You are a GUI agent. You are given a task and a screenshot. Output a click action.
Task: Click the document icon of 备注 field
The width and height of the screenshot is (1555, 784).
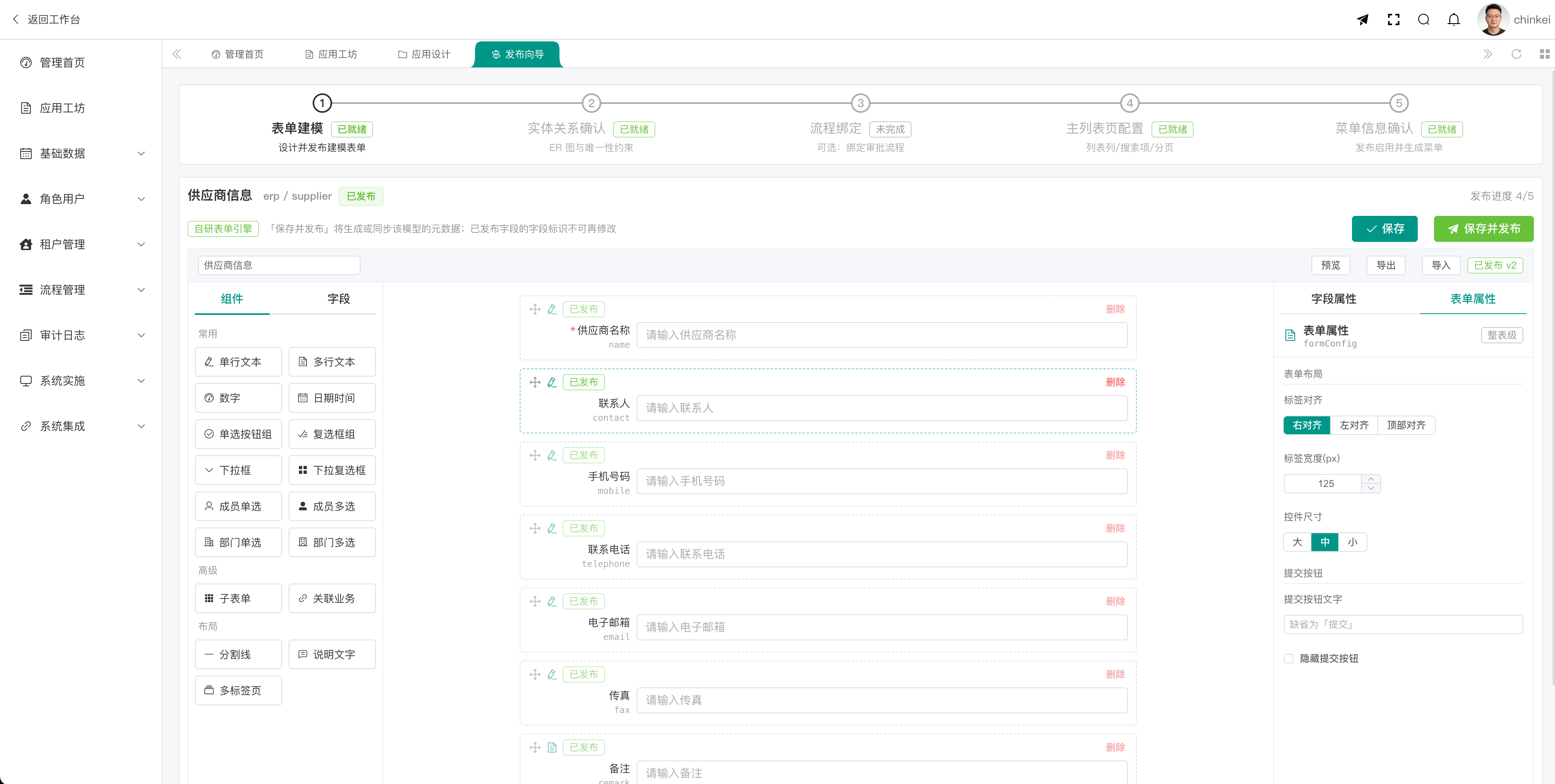(x=552, y=747)
